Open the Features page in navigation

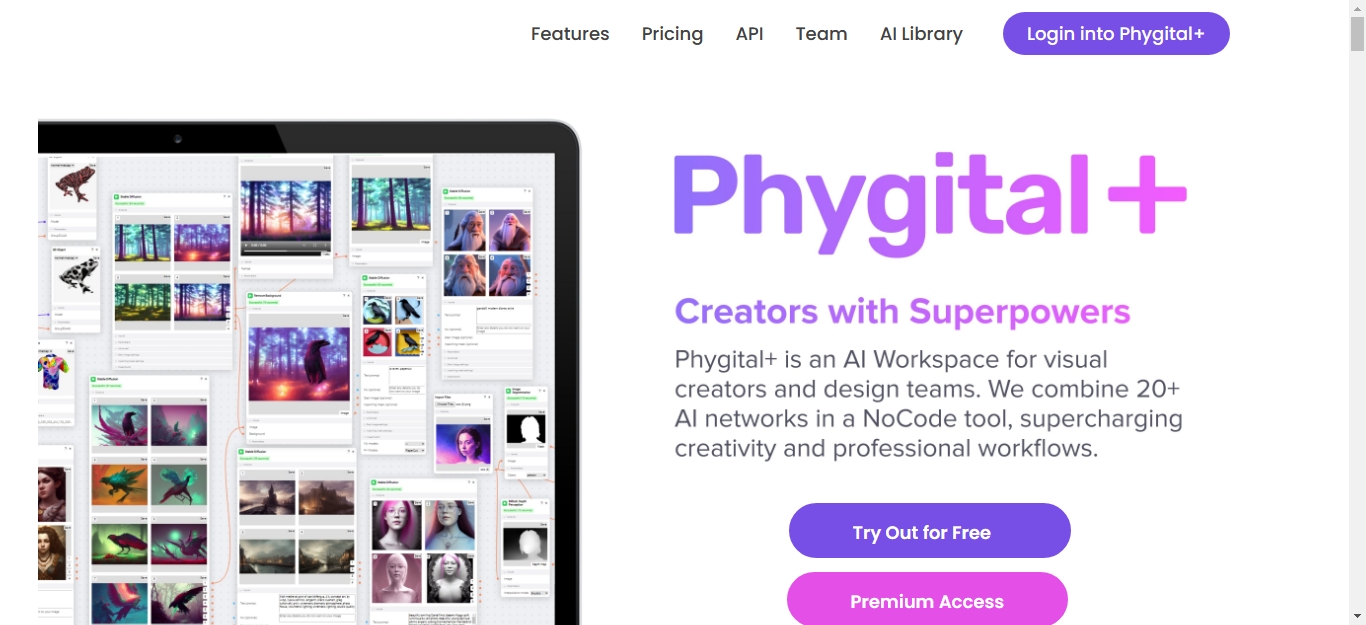pyautogui.click(x=570, y=34)
